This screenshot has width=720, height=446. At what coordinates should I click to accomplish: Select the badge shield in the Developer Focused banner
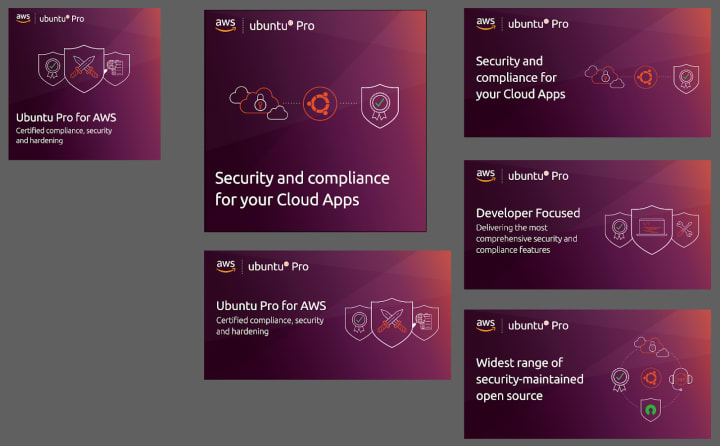(x=619, y=229)
